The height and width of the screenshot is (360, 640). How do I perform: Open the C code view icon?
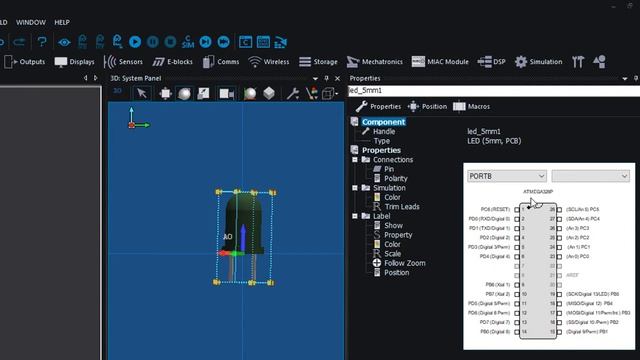point(245,42)
